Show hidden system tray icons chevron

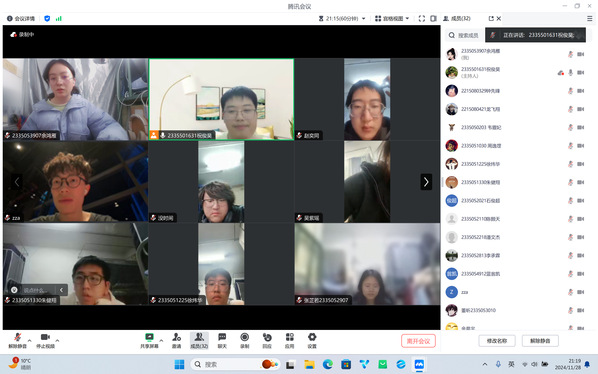(x=485, y=364)
